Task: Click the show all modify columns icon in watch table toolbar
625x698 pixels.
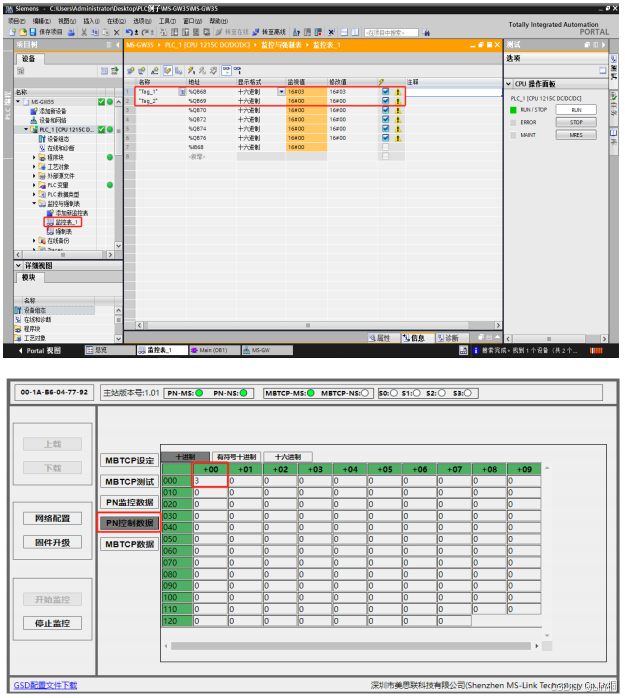Action: (167, 70)
